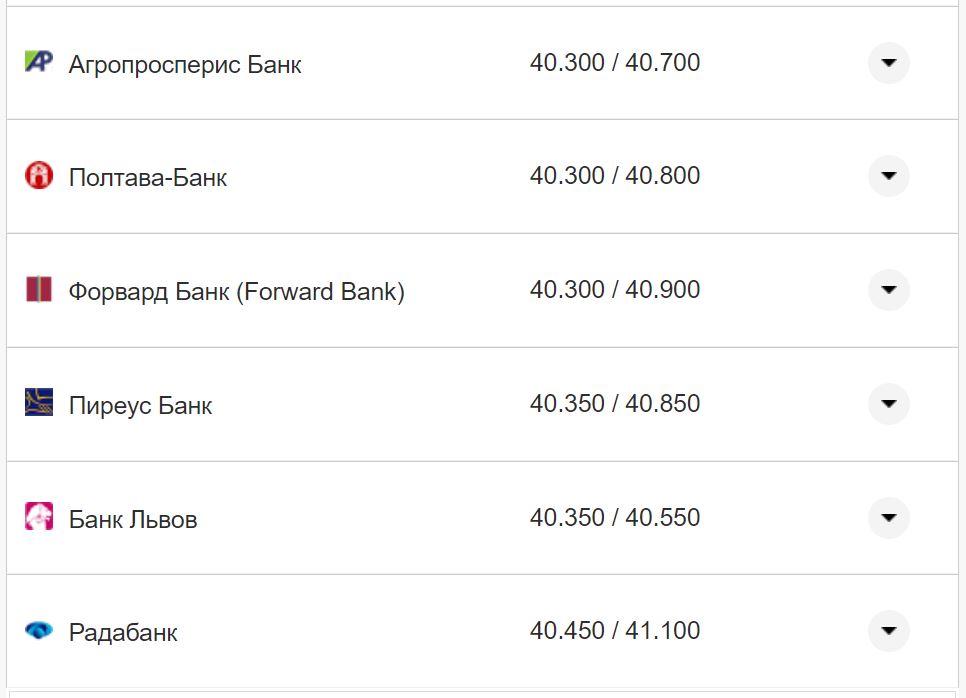This screenshot has height=698, width=966.
Task: Click the Пиреус Банк logo icon
Action: (x=38, y=403)
